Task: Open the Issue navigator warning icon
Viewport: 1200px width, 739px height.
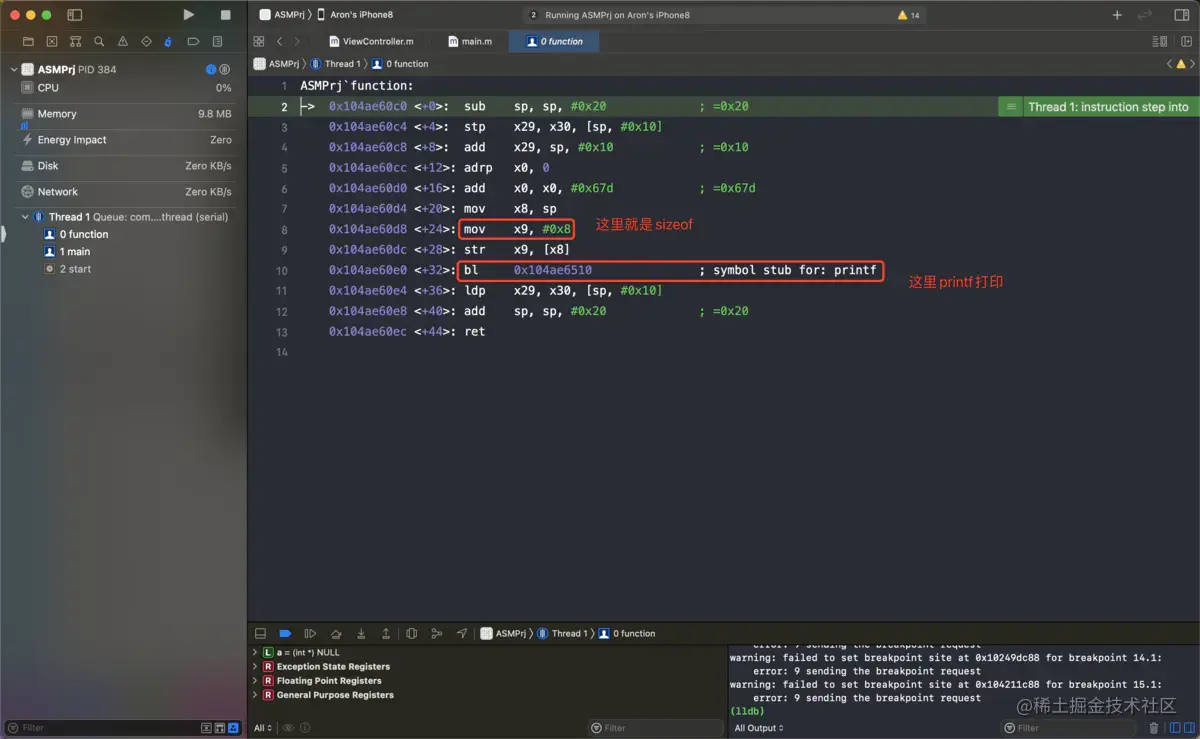Action: coord(123,42)
